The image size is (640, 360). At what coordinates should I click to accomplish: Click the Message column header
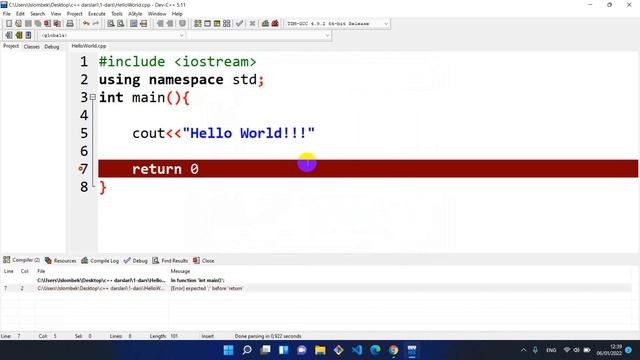point(180,271)
